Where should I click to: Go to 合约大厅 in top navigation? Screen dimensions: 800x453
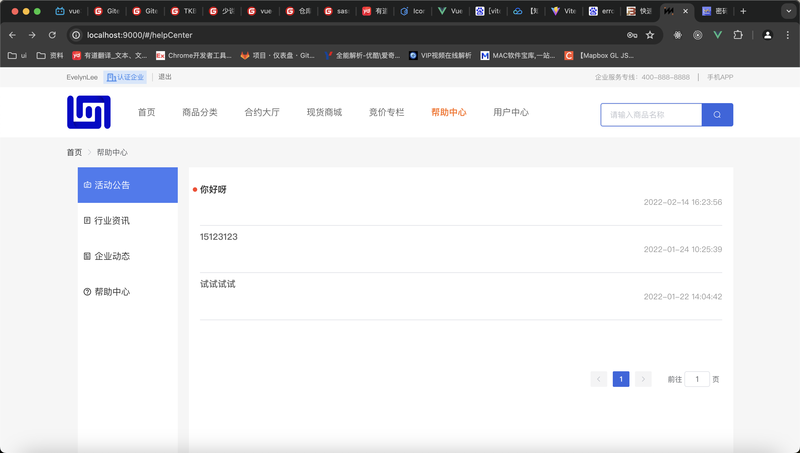262,112
